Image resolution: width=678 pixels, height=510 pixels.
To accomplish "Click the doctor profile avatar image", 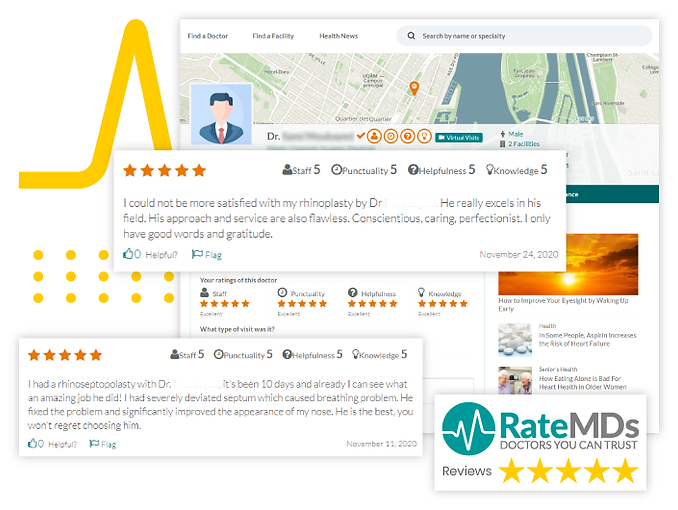I will (x=221, y=114).
